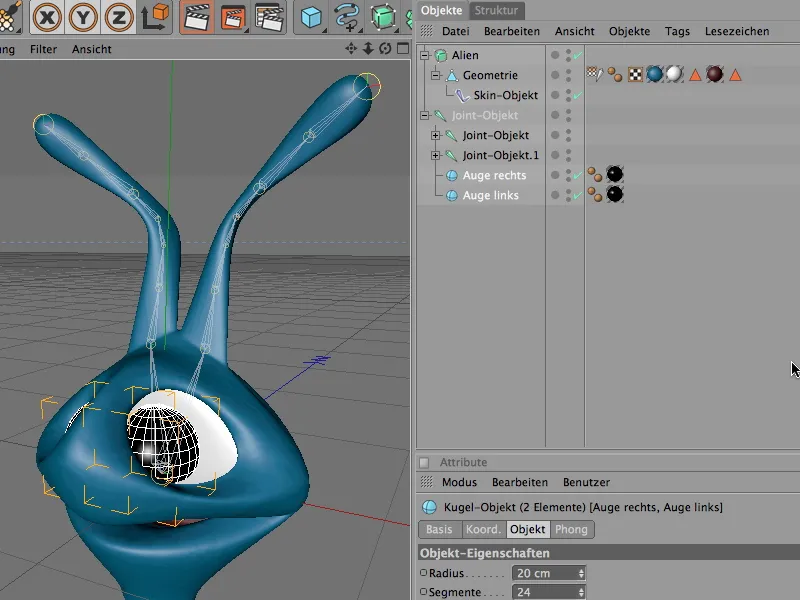This screenshot has width=800, height=600.
Task: Switch to the Struktur tab
Action: pos(496,10)
